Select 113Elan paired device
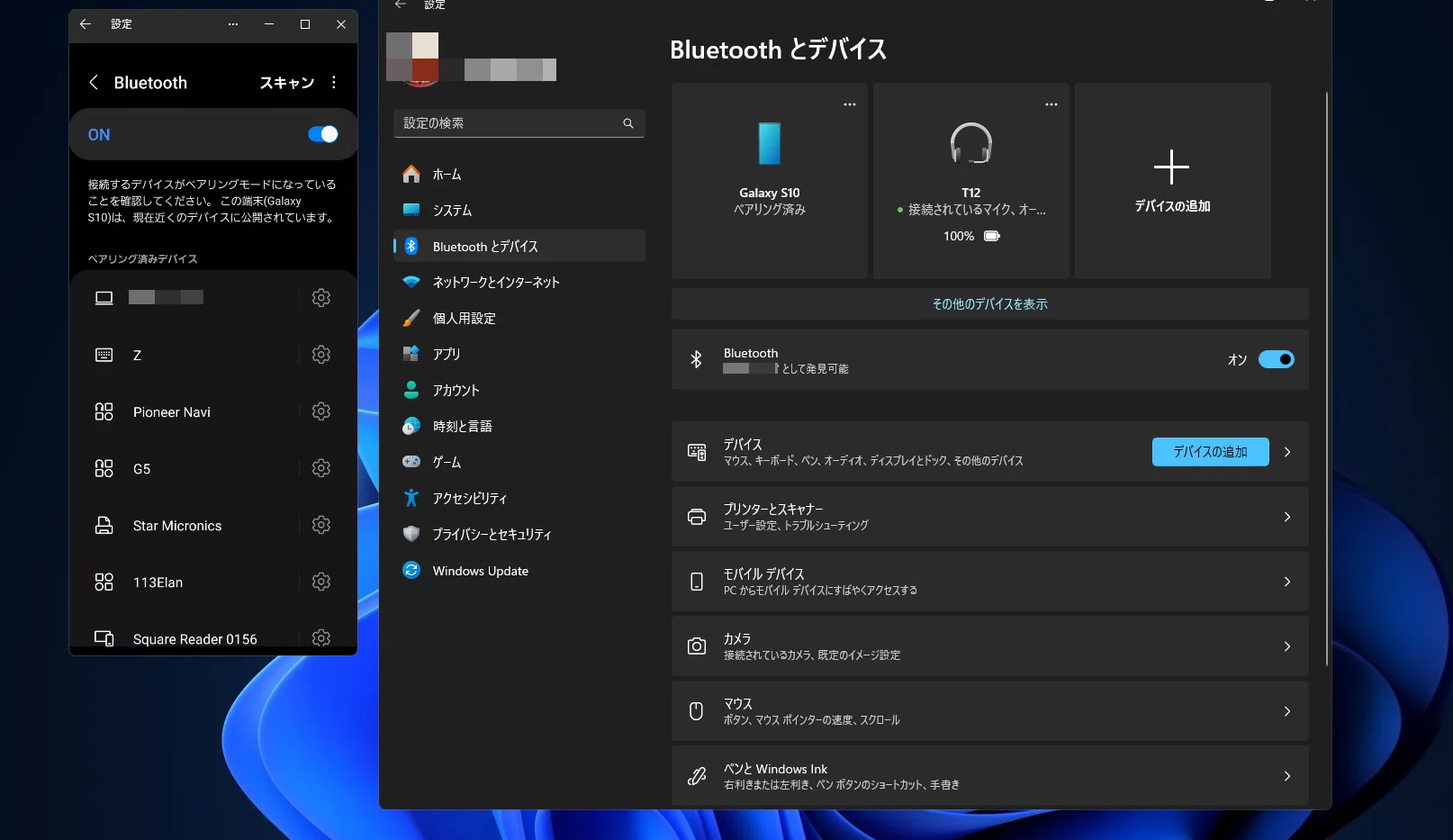This screenshot has height=840, width=1453. click(x=158, y=583)
